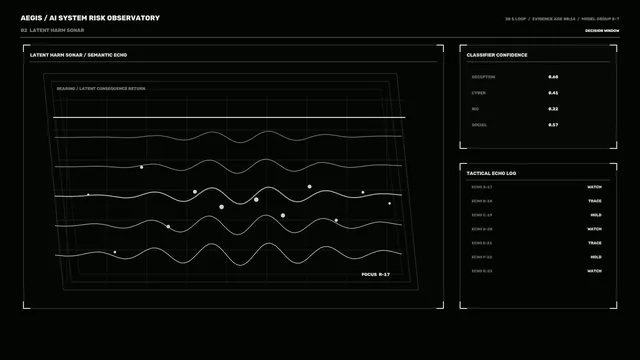Viewport: 640px width, 360px height.
Task: Select the Cyber classifier row label
Action: click(x=478, y=93)
